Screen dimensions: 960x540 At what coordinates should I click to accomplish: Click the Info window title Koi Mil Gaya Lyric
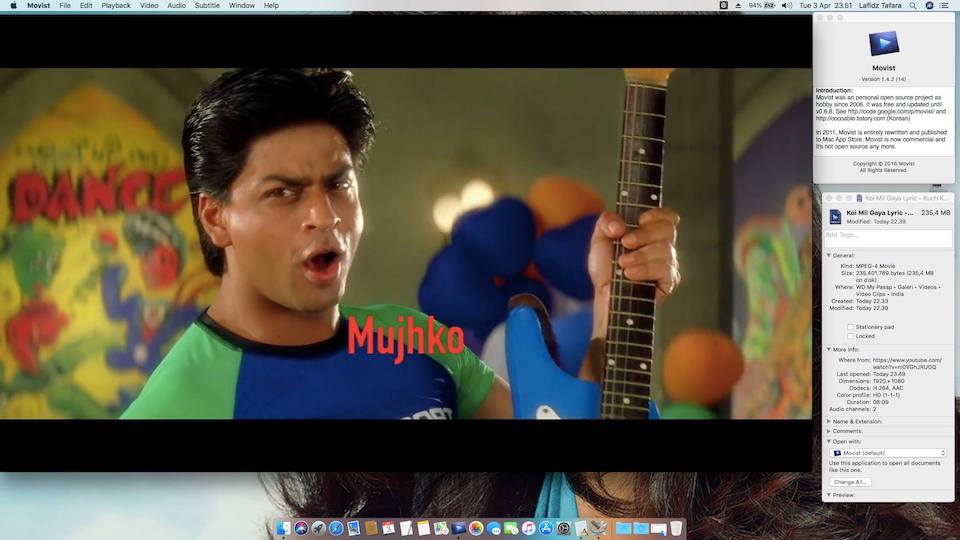click(906, 198)
